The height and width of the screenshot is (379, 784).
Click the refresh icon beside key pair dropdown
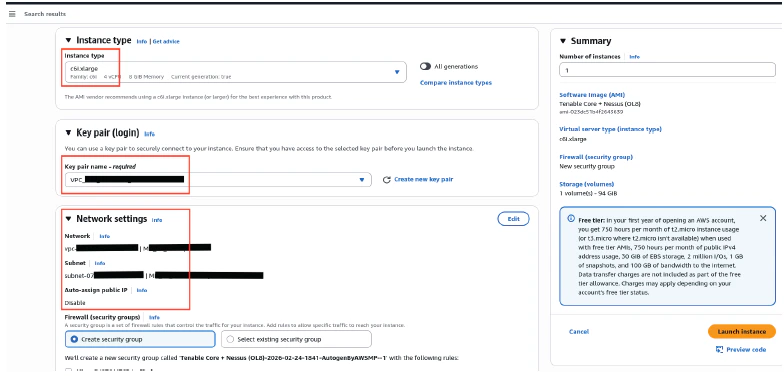386,180
